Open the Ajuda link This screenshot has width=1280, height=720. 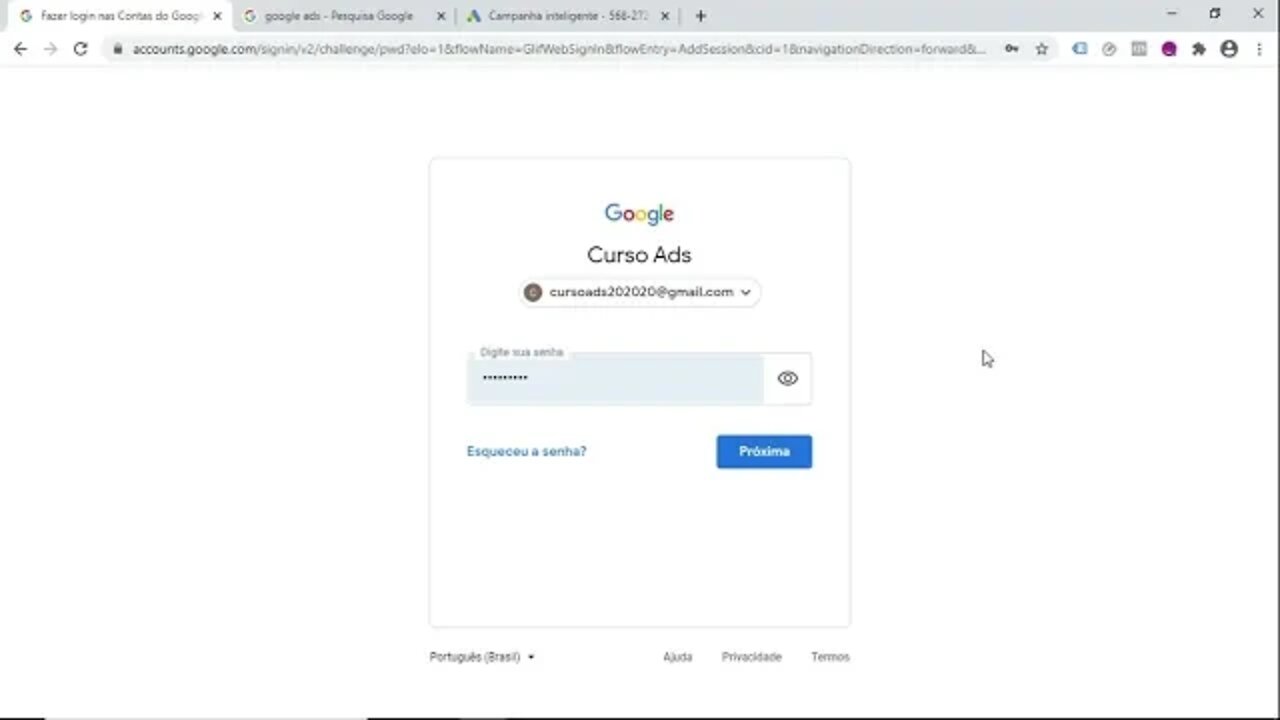click(x=677, y=657)
